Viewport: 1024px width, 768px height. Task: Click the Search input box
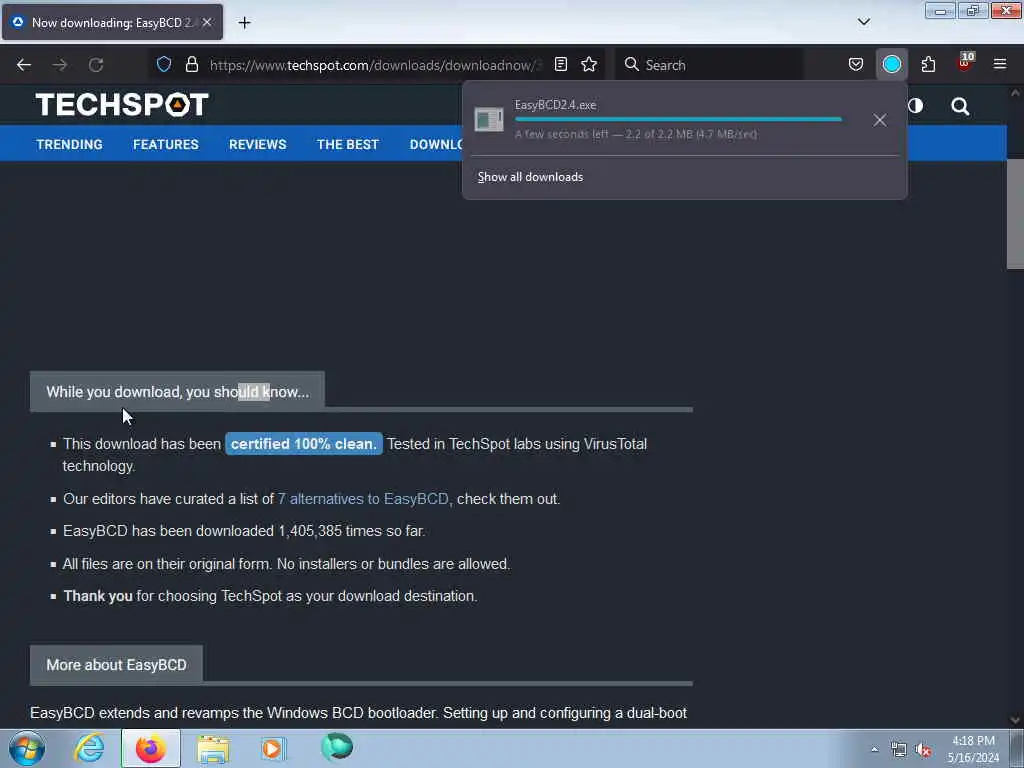point(709,65)
